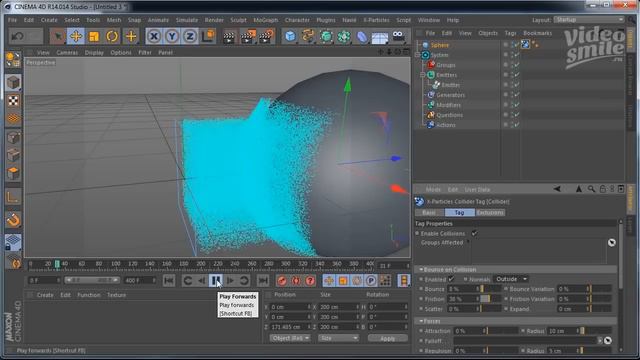This screenshot has height=360, width=640.
Task: Click the Undo arrow icon
Action: 17,37
